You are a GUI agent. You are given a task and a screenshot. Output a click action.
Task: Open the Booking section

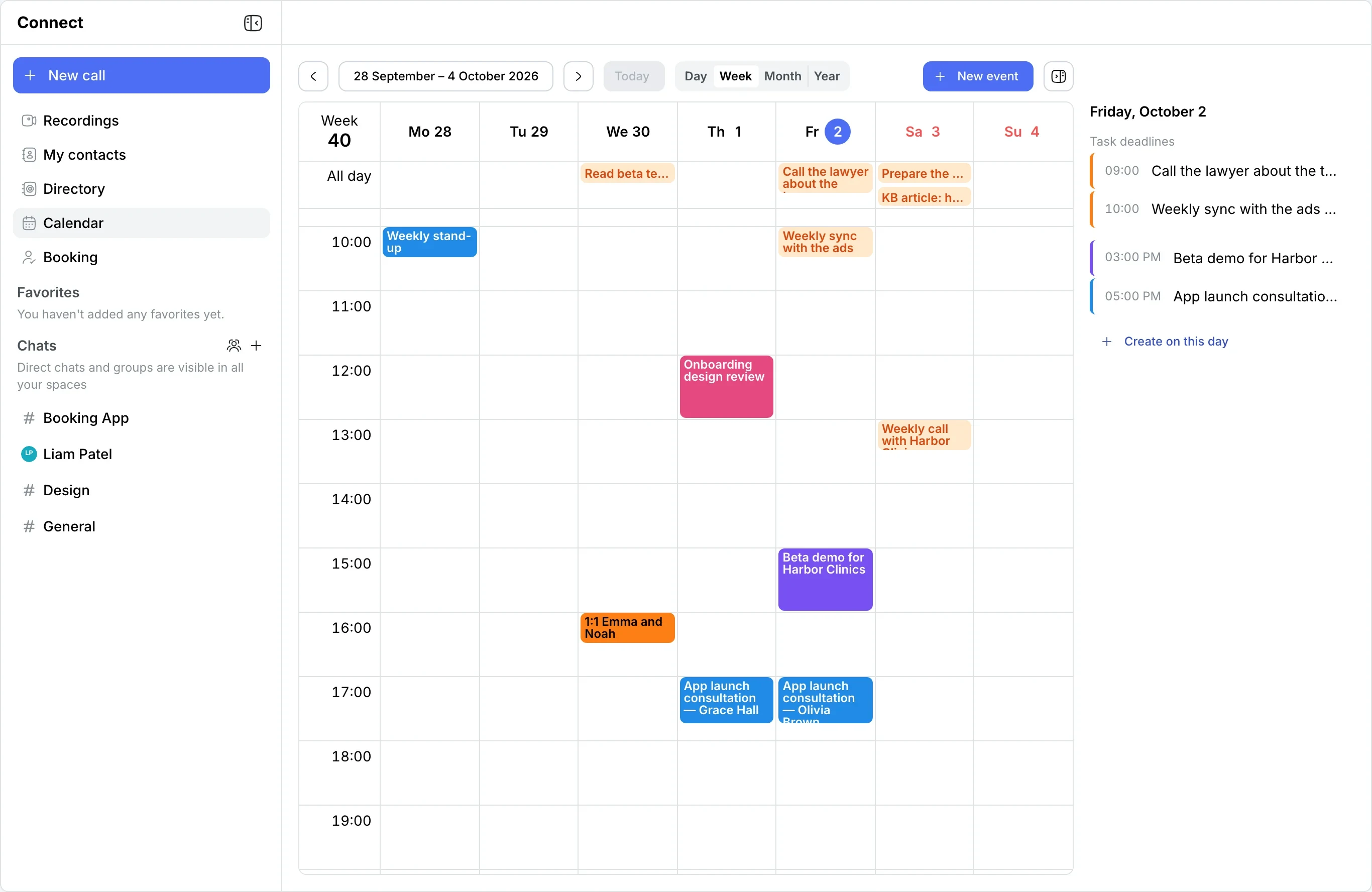[141, 257]
